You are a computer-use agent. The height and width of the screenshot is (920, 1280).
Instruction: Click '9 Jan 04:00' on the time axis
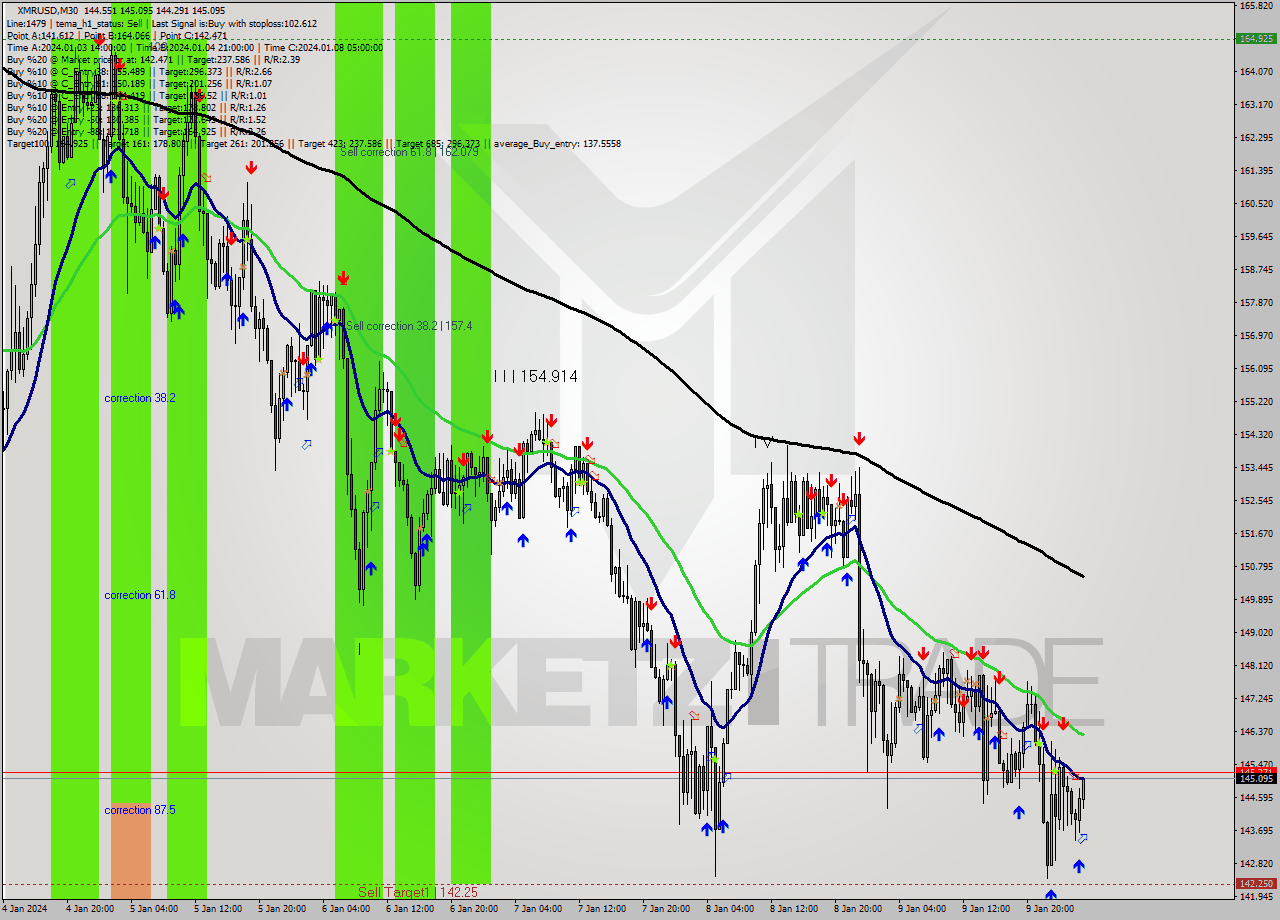point(921,910)
